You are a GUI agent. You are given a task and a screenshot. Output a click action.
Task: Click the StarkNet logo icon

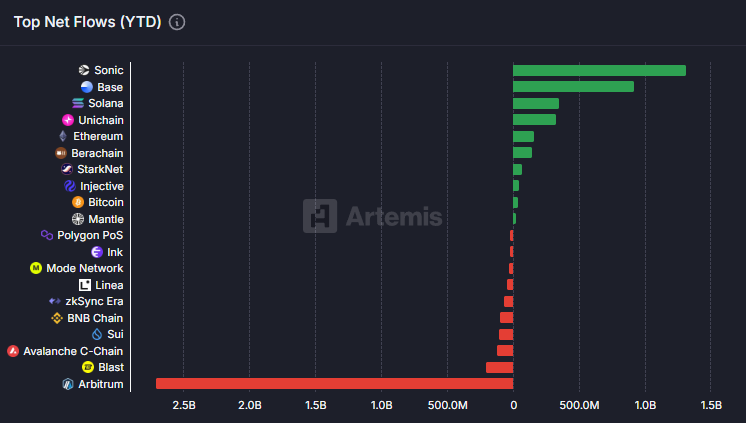(x=67, y=169)
